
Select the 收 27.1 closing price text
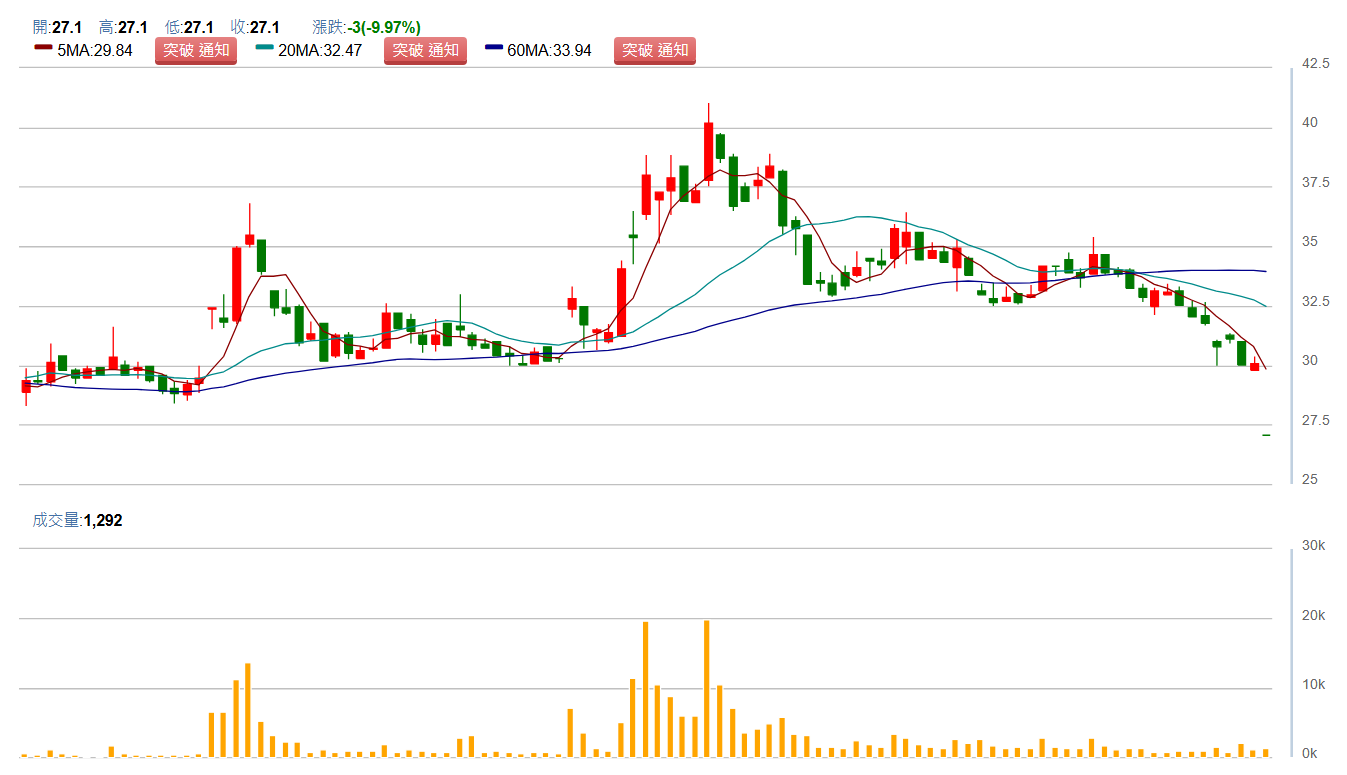255,27
